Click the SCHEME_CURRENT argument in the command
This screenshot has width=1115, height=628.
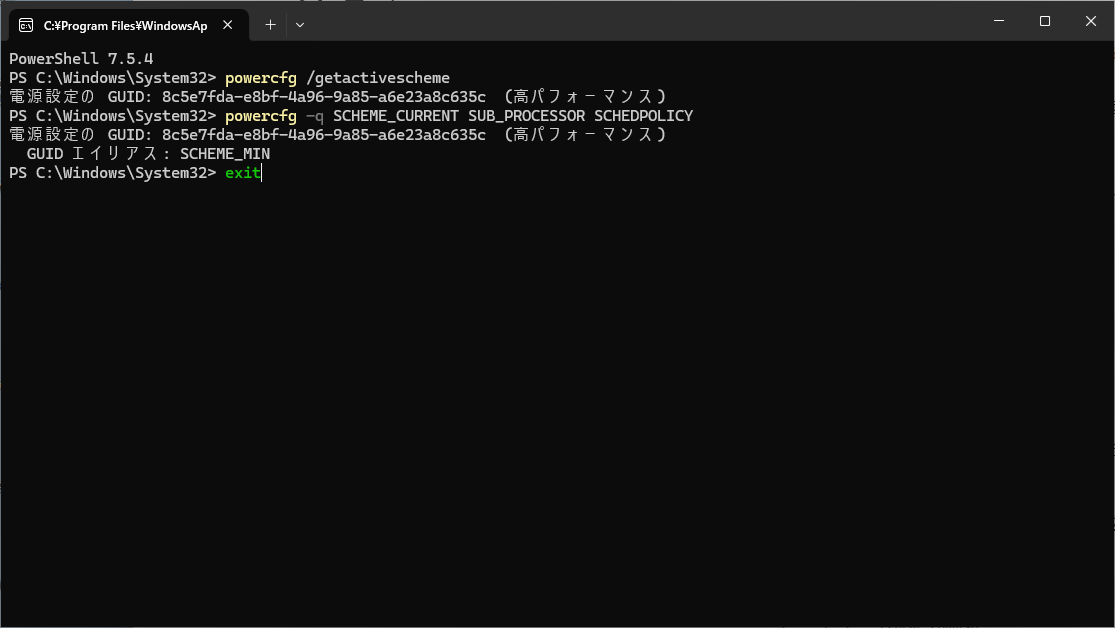pyautogui.click(x=396, y=116)
